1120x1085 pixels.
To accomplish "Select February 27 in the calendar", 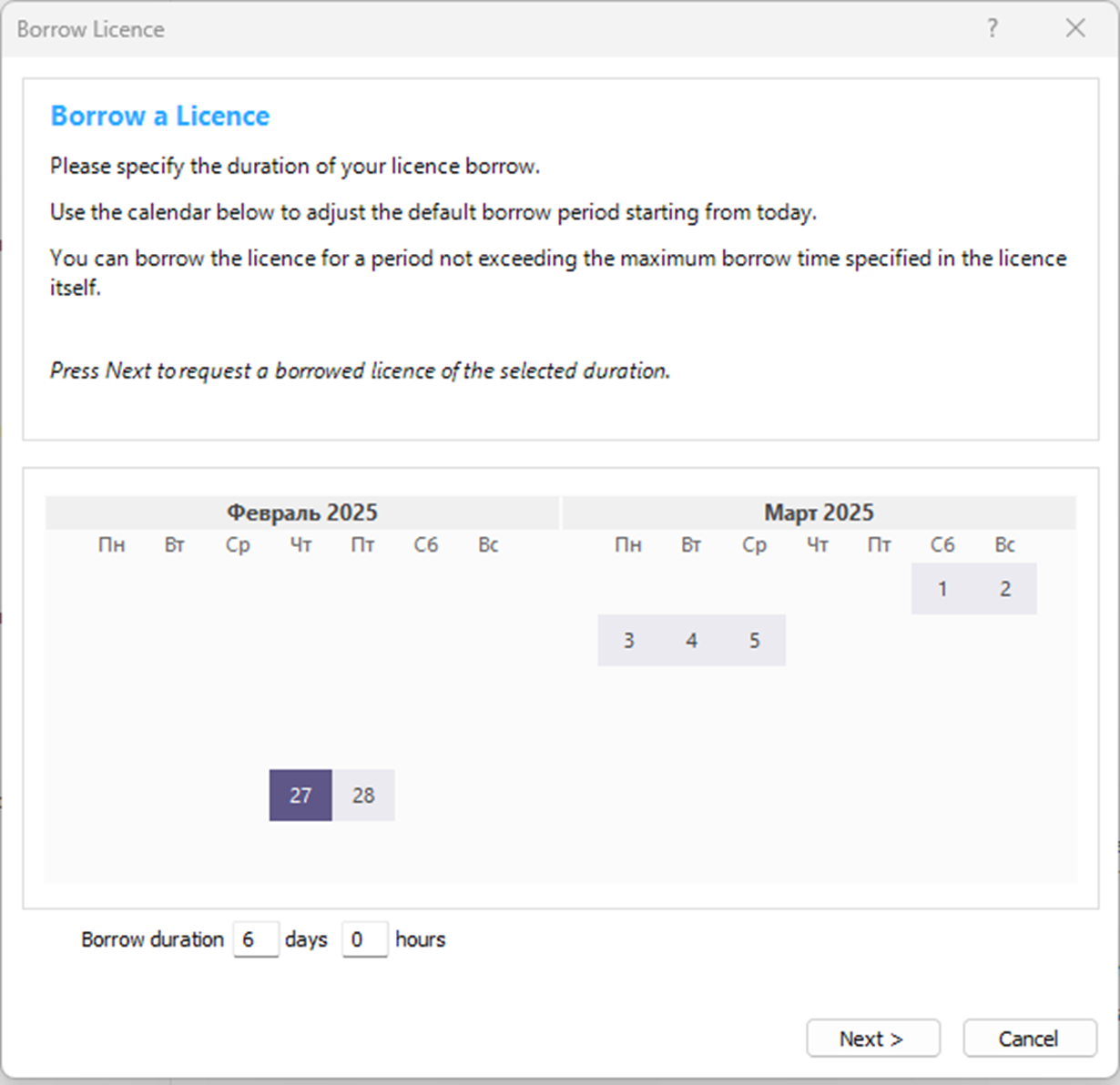I will pos(300,796).
